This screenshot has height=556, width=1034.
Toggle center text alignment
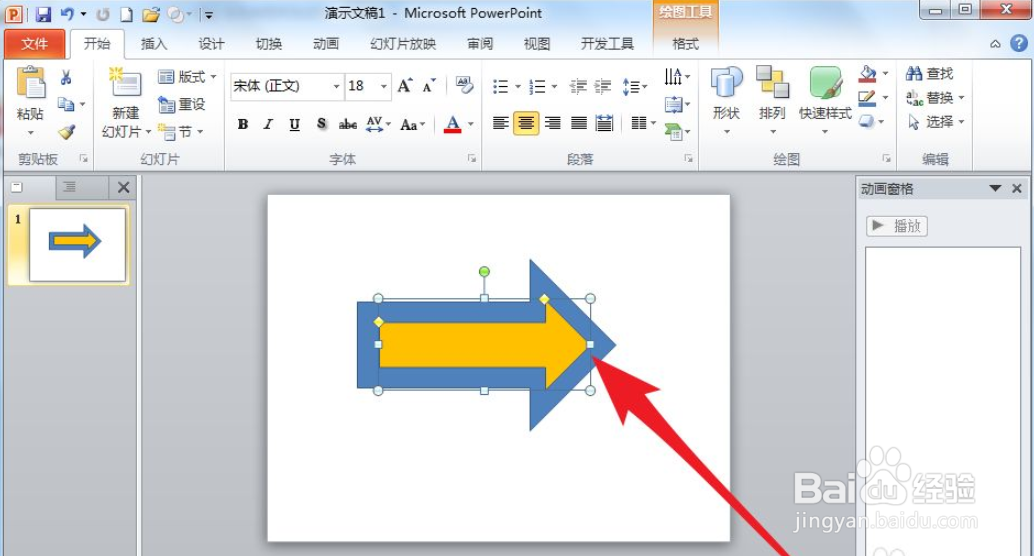point(526,123)
